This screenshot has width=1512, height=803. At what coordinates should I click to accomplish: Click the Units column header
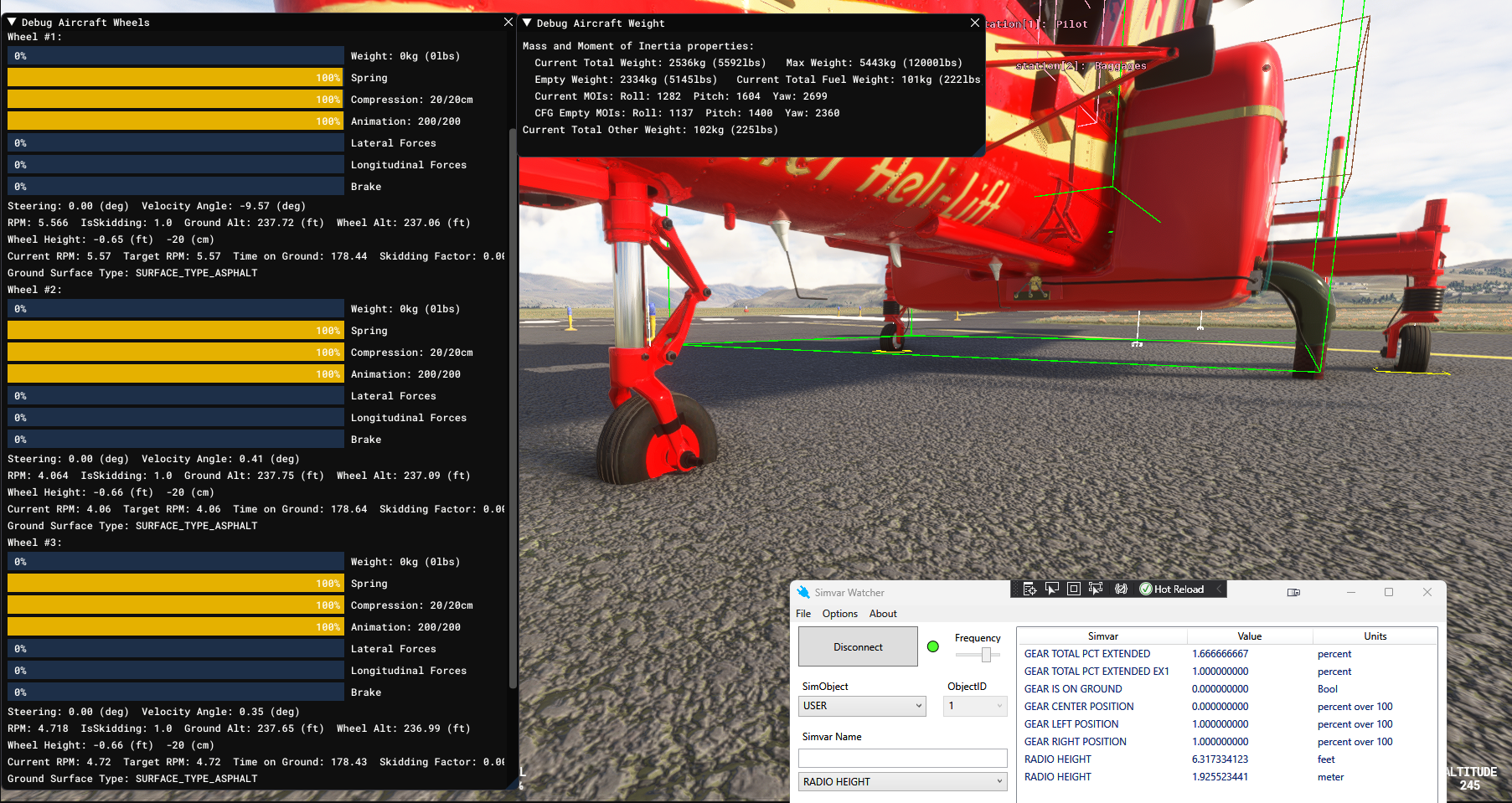[x=1375, y=636]
